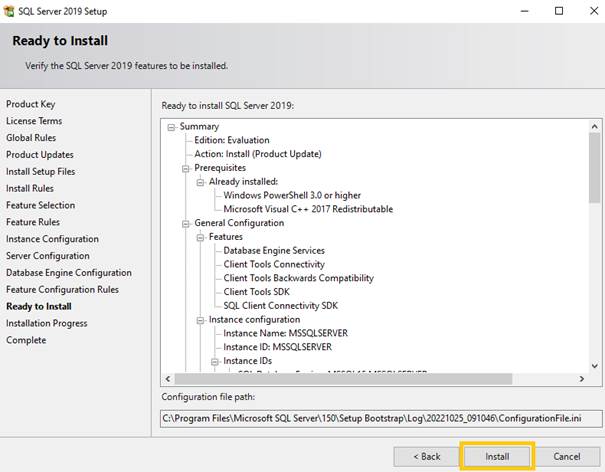The height and width of the screenshot is (472, 605).
Task: Collapse the Instance configuration node
Action: (199, 319)
